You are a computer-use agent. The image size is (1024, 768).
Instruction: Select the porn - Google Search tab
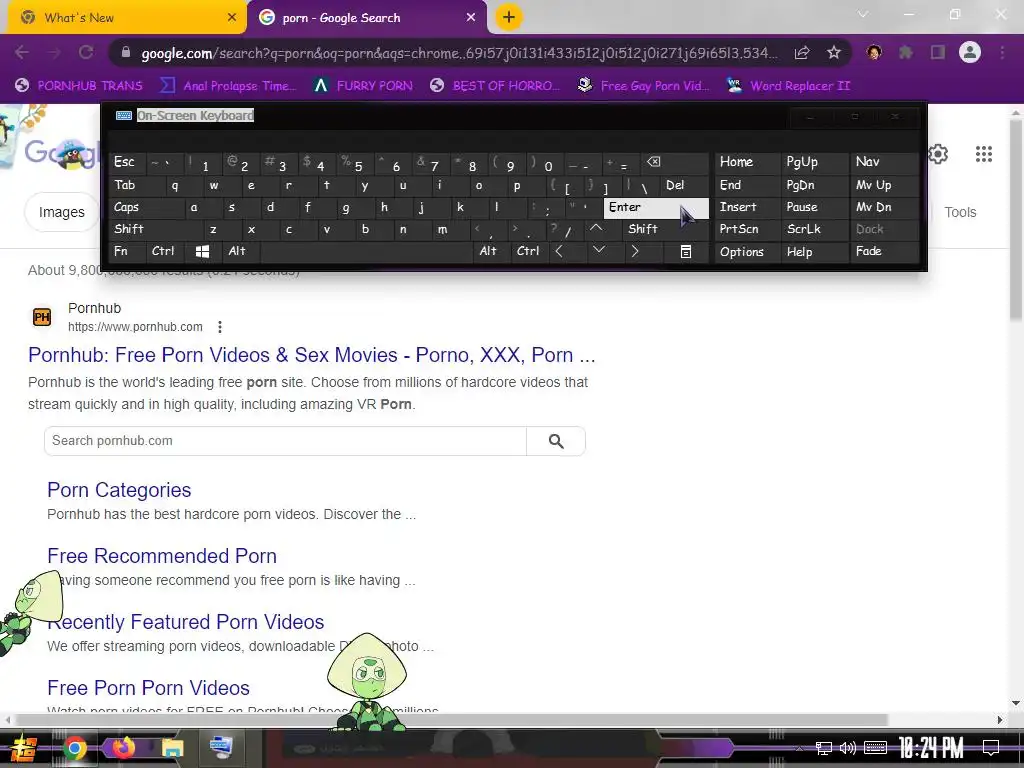click(366, 18)
